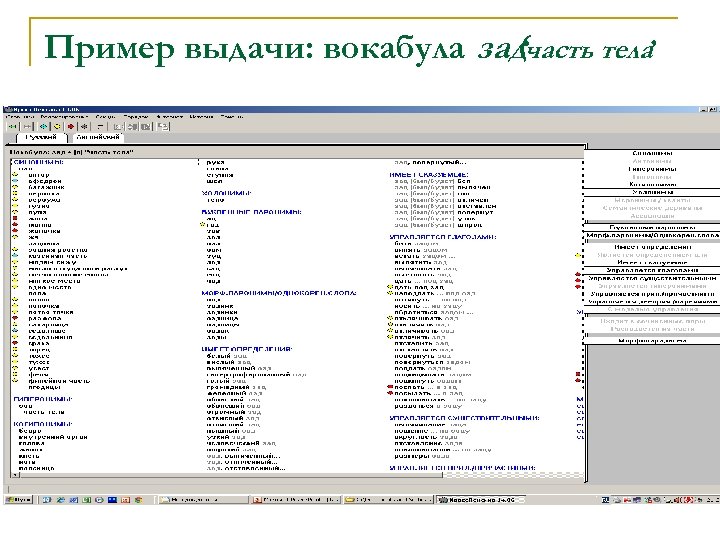Image resolution: width=720 pixels, height=540 pixels.
Task: Select белый зад in definitions list
Action: coord(227,356)
